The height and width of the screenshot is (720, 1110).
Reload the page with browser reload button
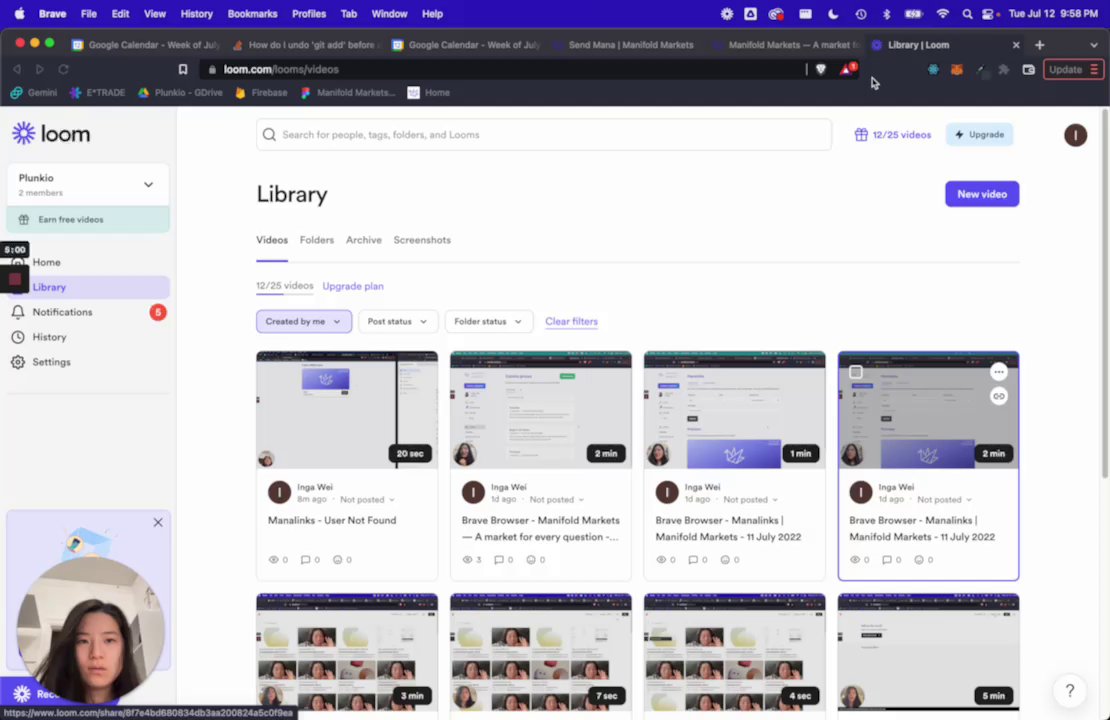(63, 69)
